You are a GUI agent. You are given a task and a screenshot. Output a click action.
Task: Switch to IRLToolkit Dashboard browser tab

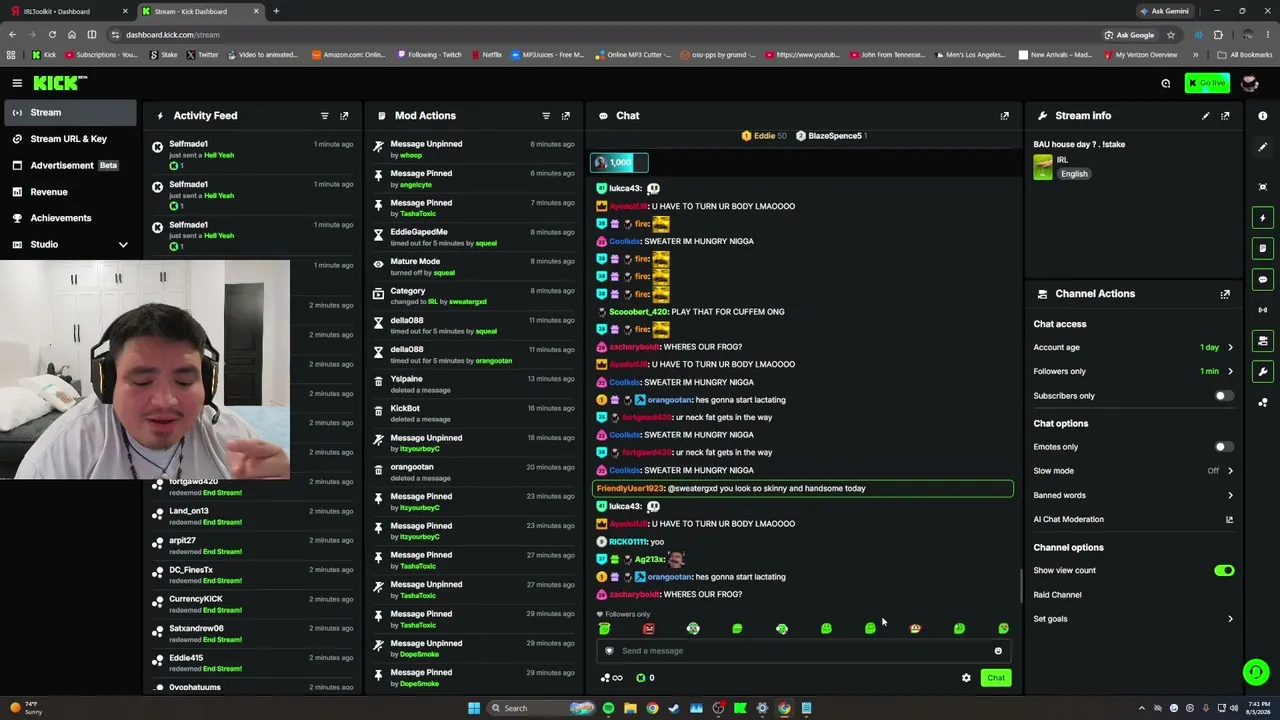[x=68, y=11]
